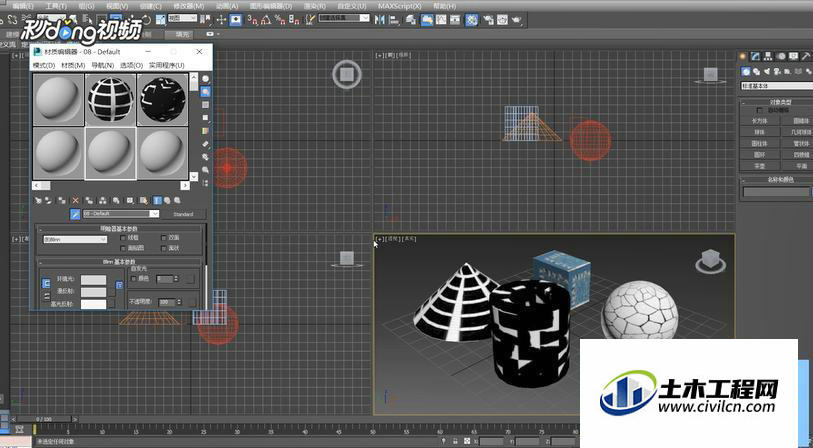Click the Align tool icon
The height and width of the screenshot is (448, 813).
[394, 20]
